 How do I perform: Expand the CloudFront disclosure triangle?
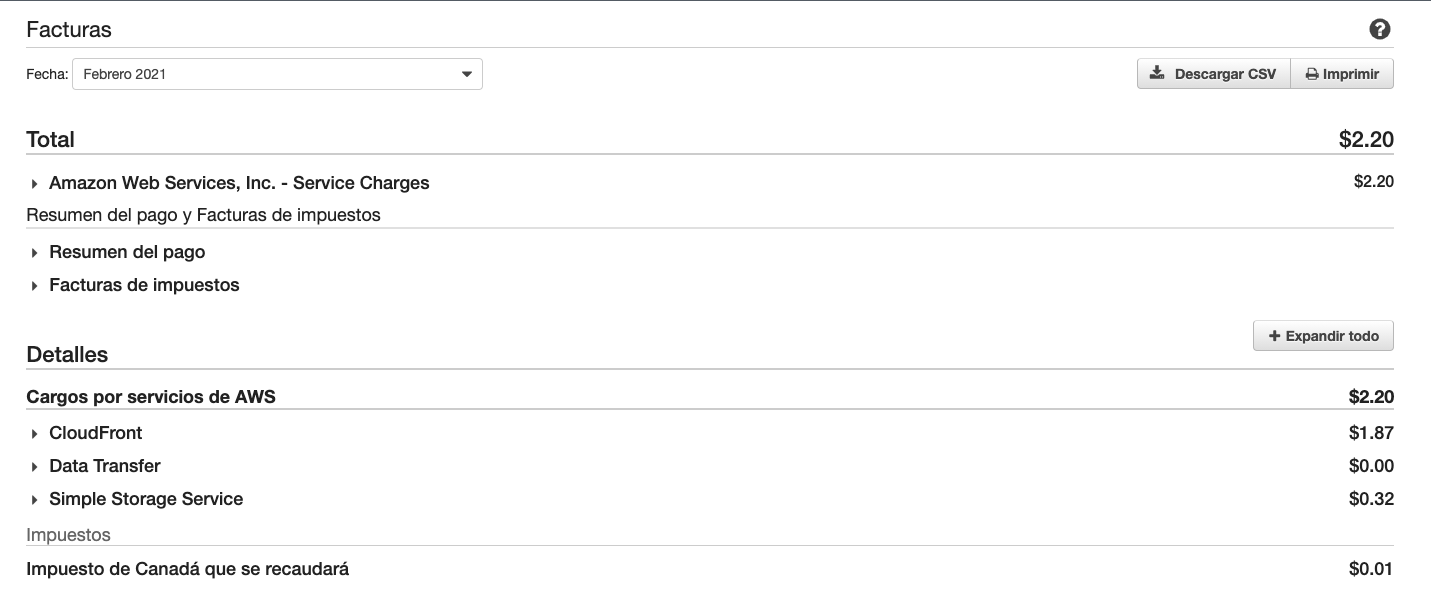pyautogui.click(x=34, y=434)
